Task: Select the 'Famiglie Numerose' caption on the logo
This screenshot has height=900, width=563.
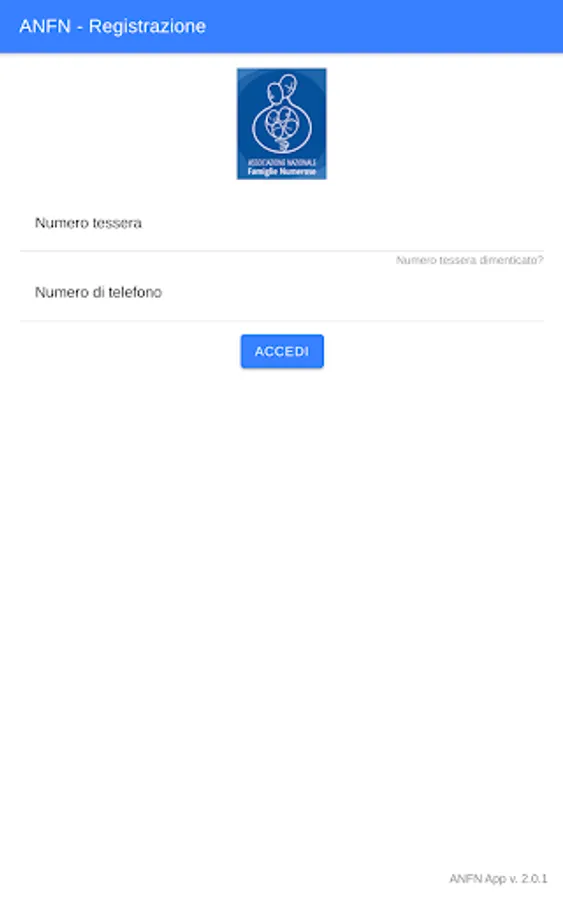Action: point(282,171)
